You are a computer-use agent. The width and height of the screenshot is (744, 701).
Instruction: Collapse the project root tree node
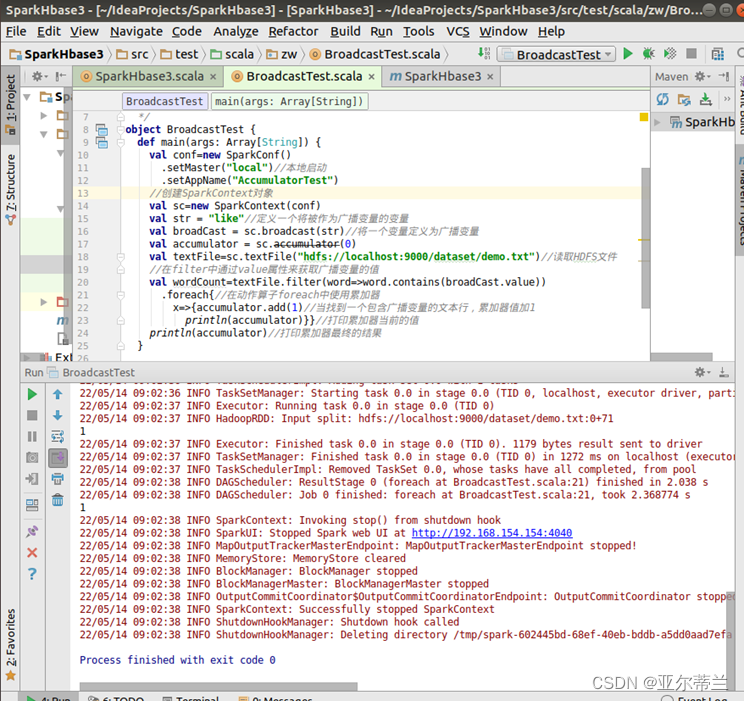[27, 97]
